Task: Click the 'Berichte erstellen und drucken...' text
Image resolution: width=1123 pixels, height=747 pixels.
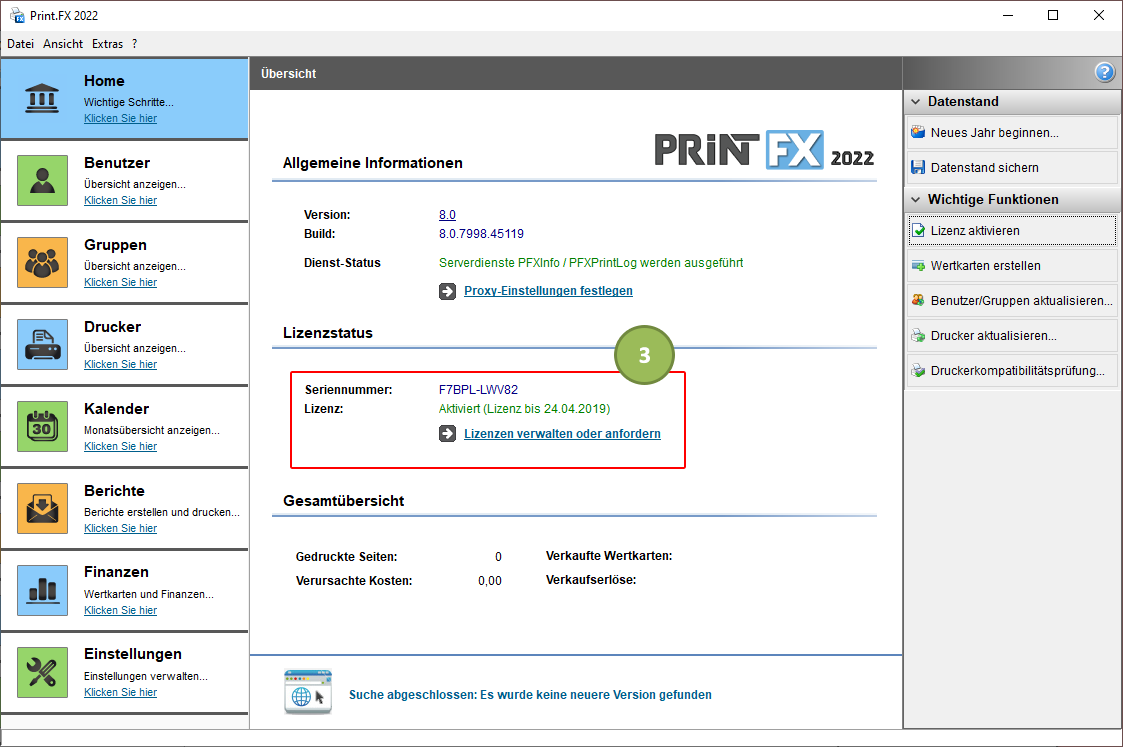Action: (x=162, y=512)
